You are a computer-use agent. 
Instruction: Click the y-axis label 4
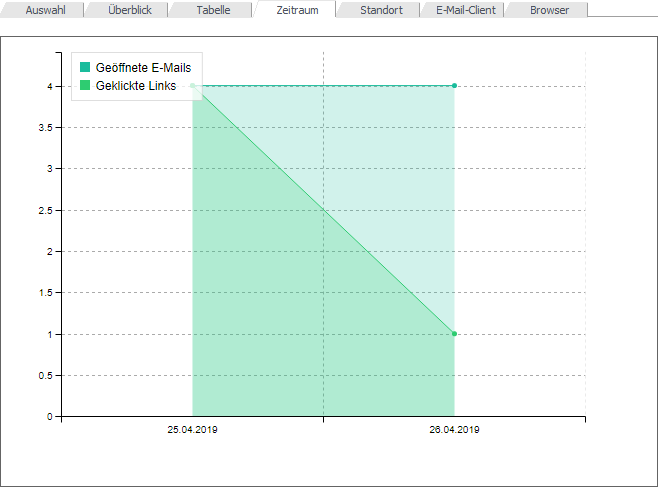[x=48, y=86]
